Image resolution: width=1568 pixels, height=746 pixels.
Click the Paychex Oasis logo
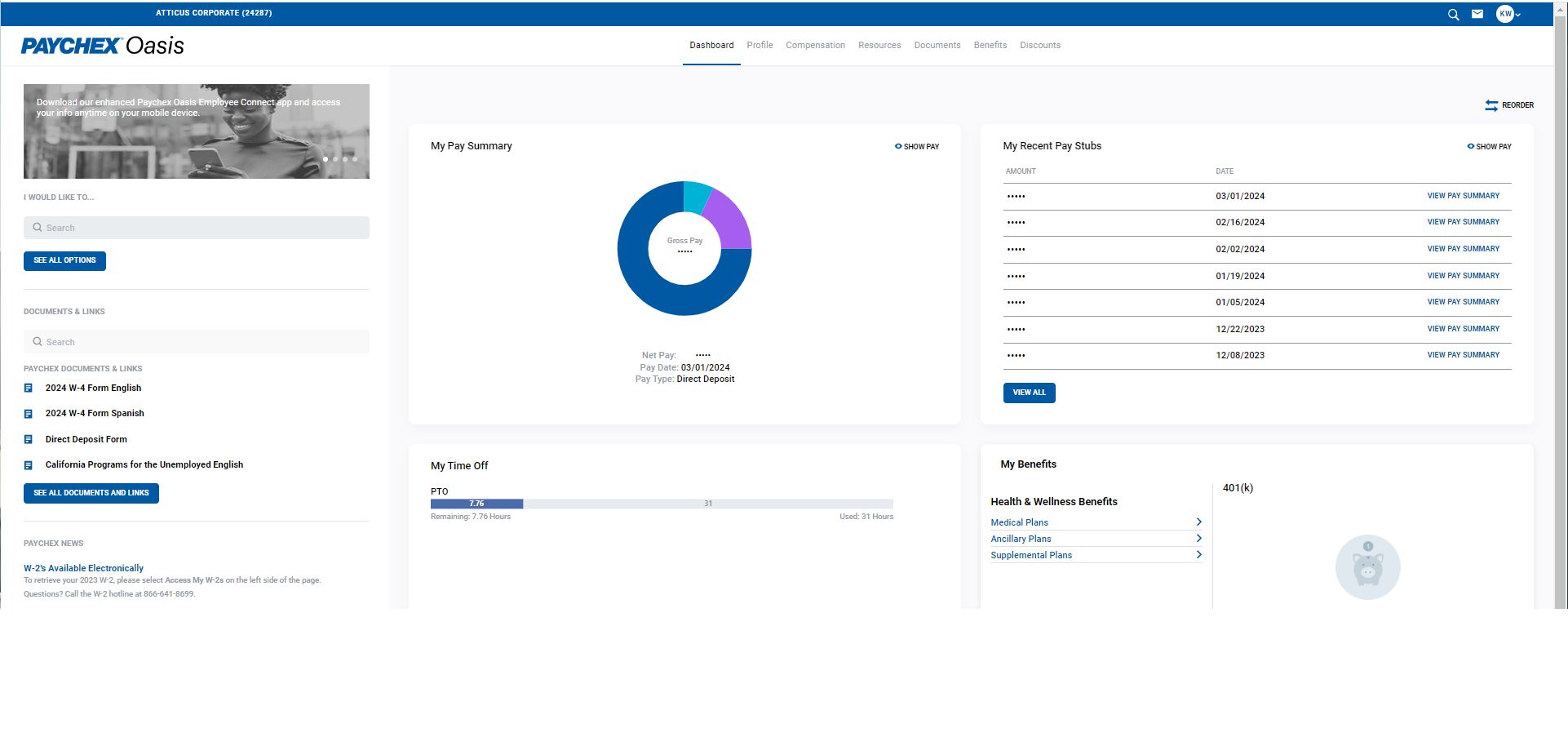103,46
